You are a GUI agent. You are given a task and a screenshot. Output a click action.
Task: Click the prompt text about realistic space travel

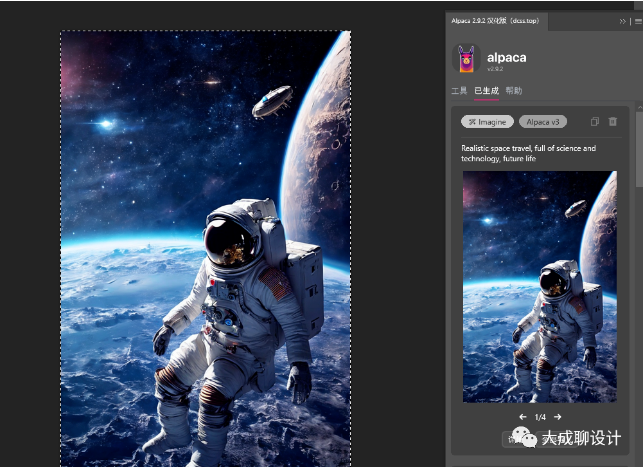point(528,153)
